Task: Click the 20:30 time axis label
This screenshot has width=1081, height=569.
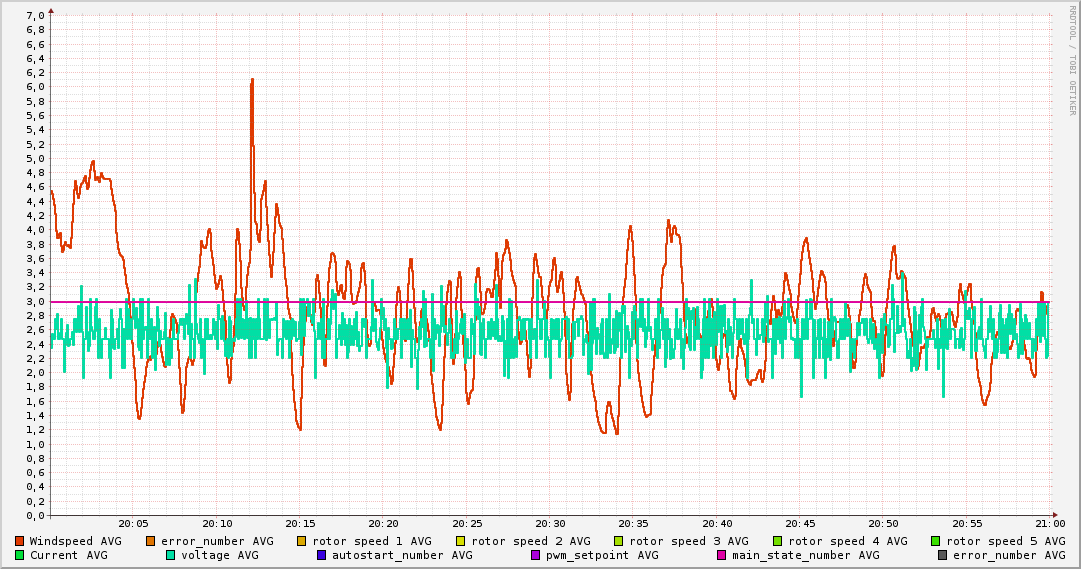Action: (550, 523)
